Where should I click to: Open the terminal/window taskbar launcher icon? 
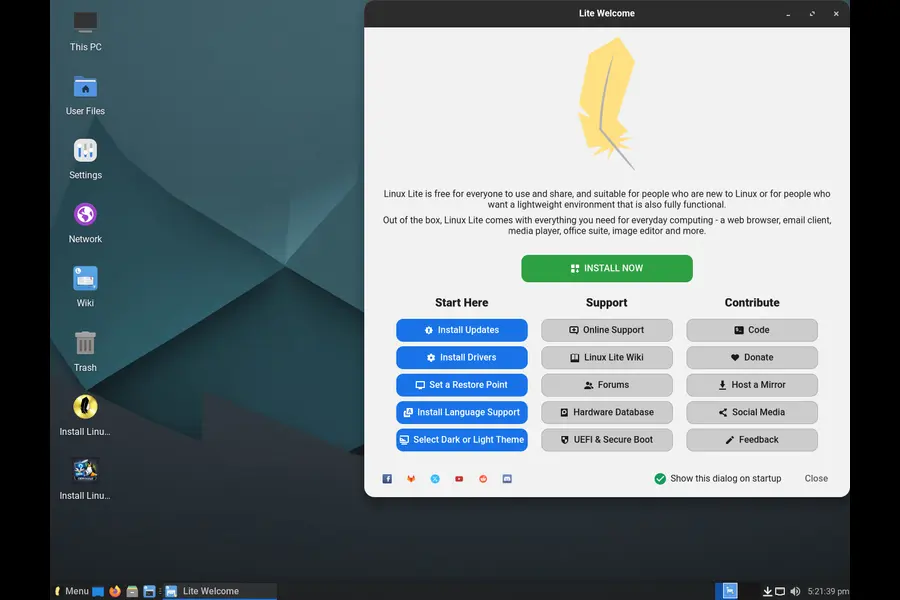149,591
